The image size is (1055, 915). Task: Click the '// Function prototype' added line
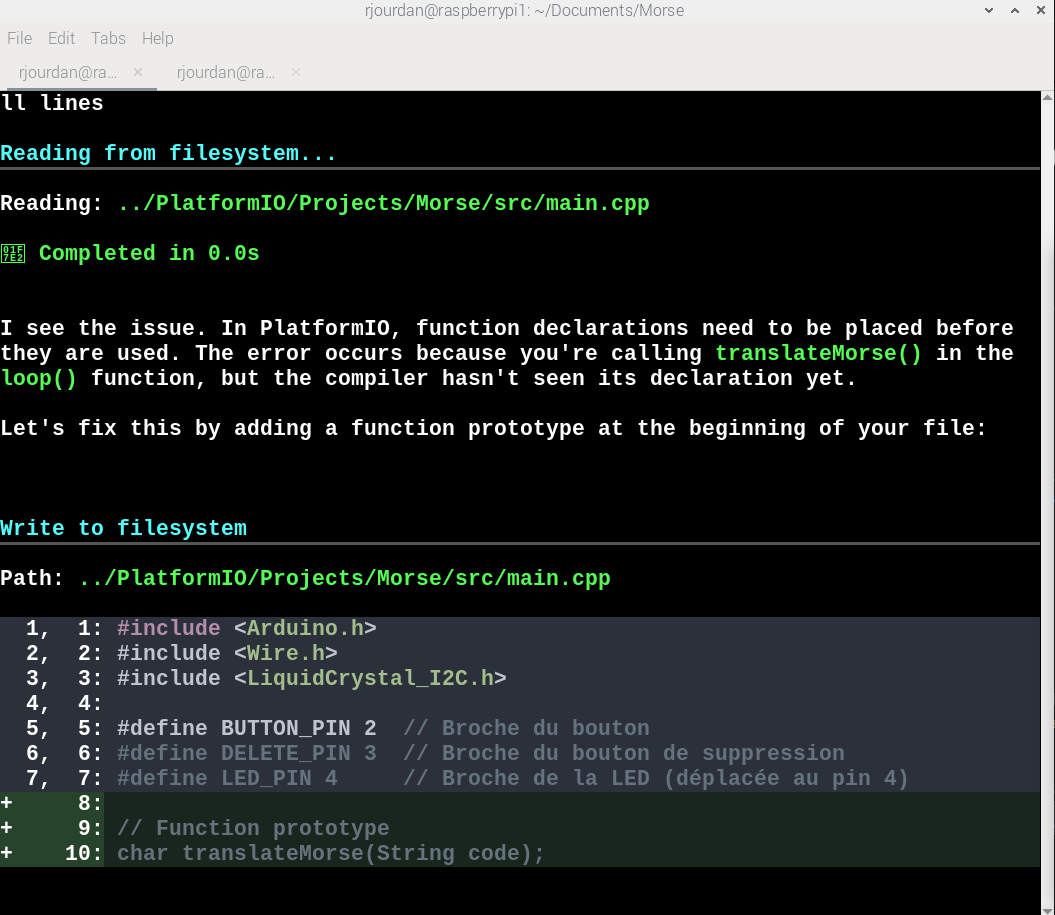253,828
